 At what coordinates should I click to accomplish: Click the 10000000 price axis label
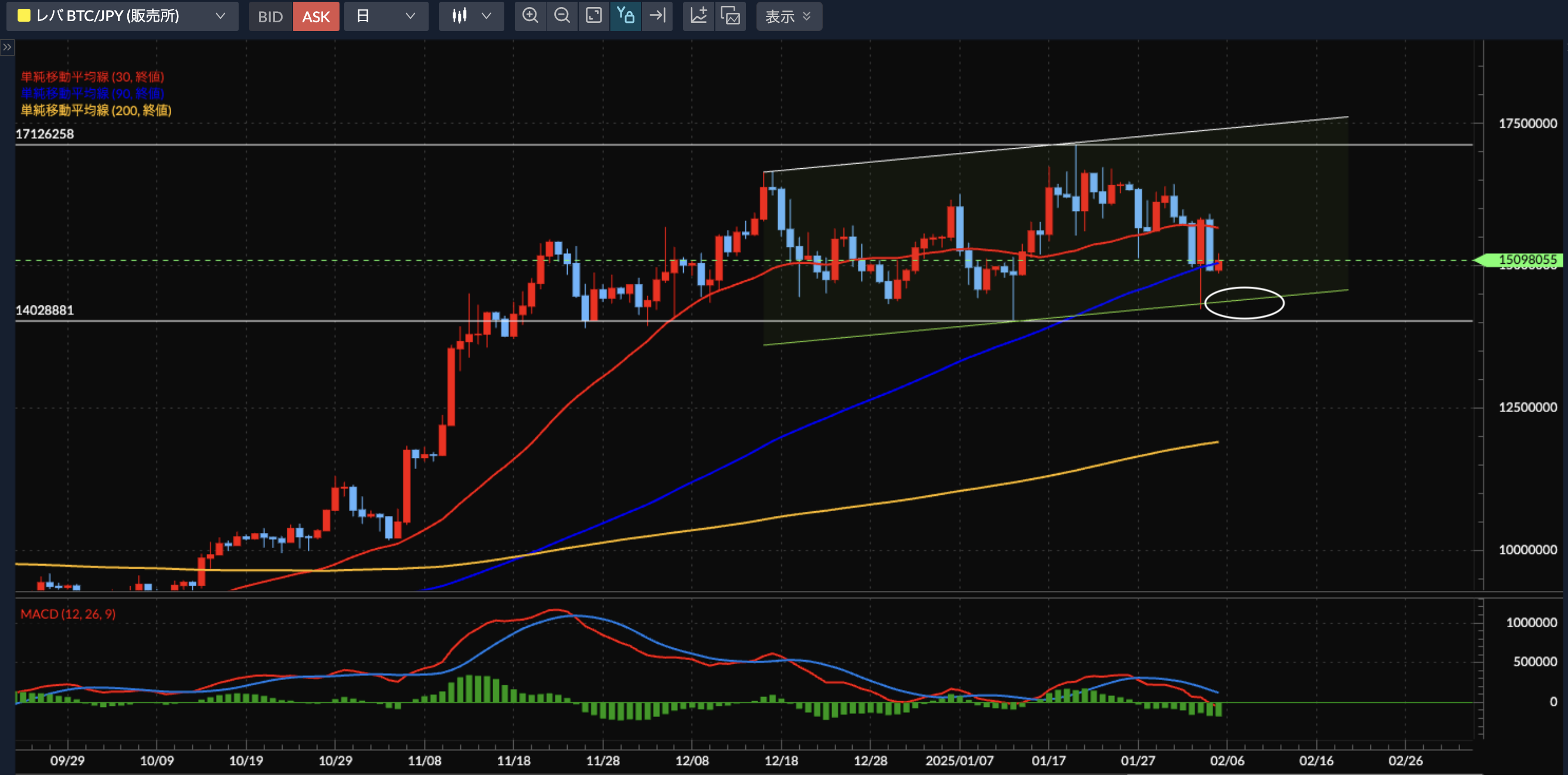(1527, 549)
